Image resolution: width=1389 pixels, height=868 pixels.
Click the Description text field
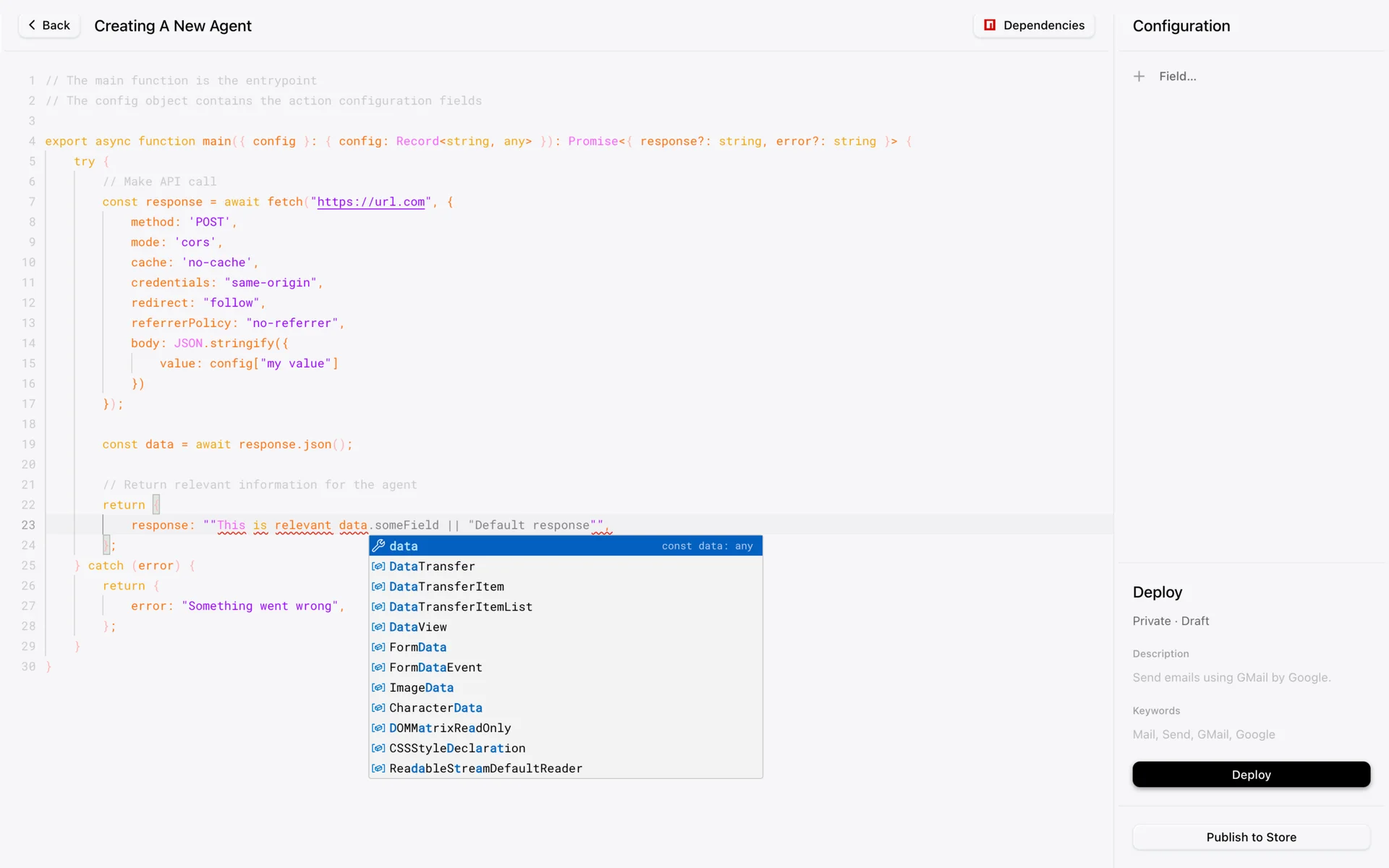(1231, 678)
